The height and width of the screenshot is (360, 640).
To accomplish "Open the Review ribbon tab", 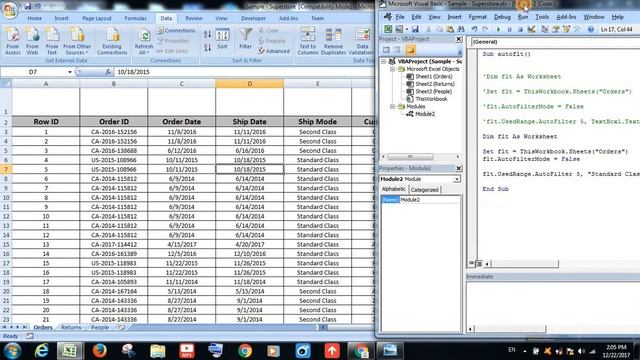I will (x=193, y=18).
